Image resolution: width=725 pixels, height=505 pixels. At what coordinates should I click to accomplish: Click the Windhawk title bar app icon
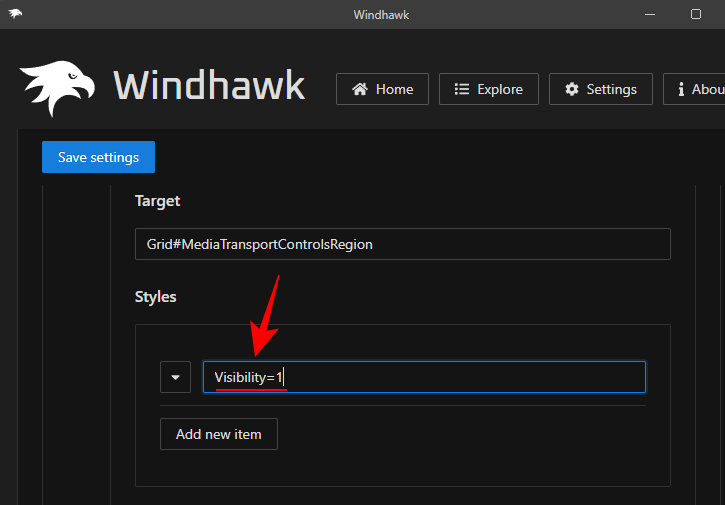(15, 14)
